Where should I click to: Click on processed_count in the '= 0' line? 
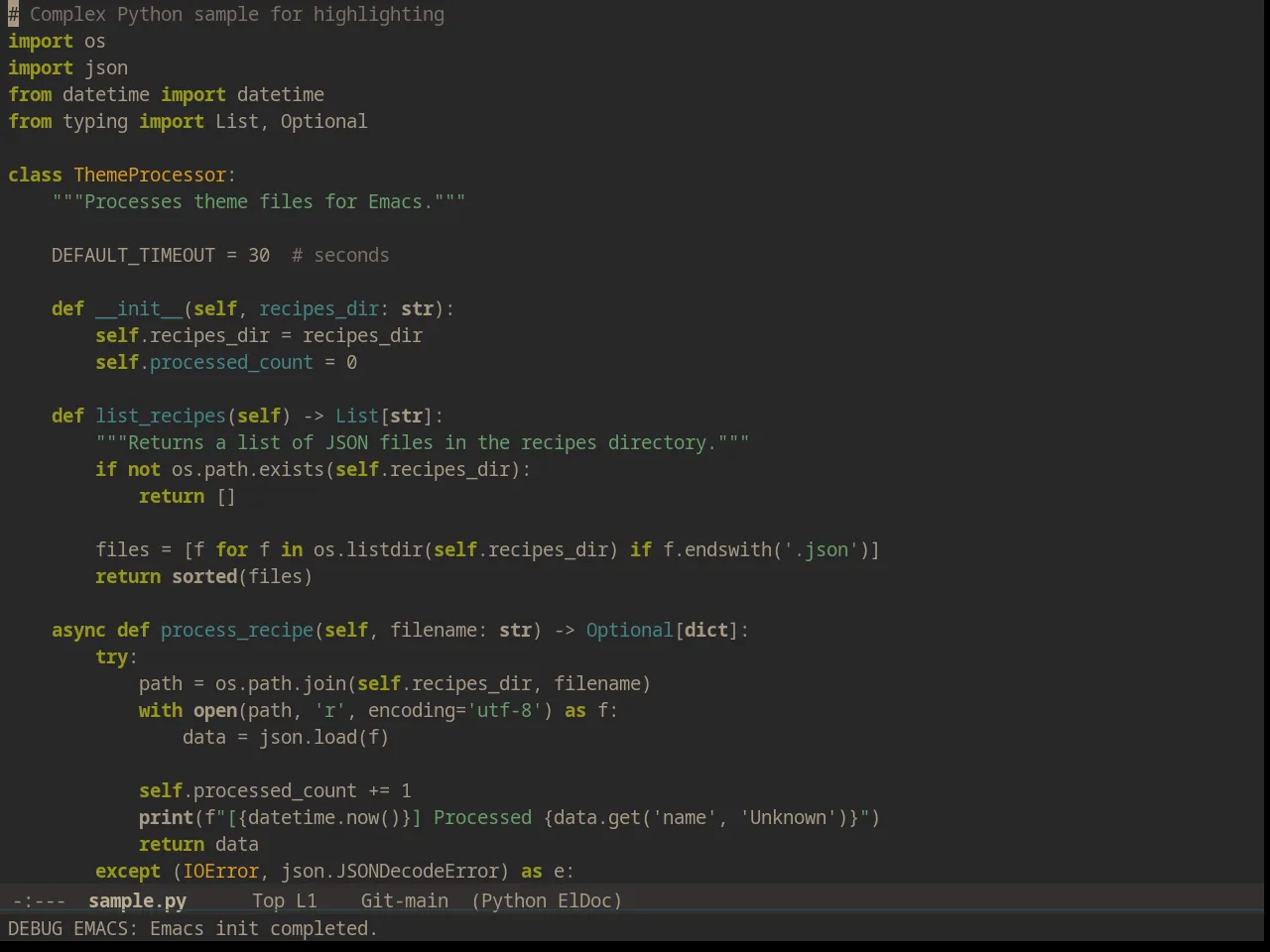click(231, 362)
